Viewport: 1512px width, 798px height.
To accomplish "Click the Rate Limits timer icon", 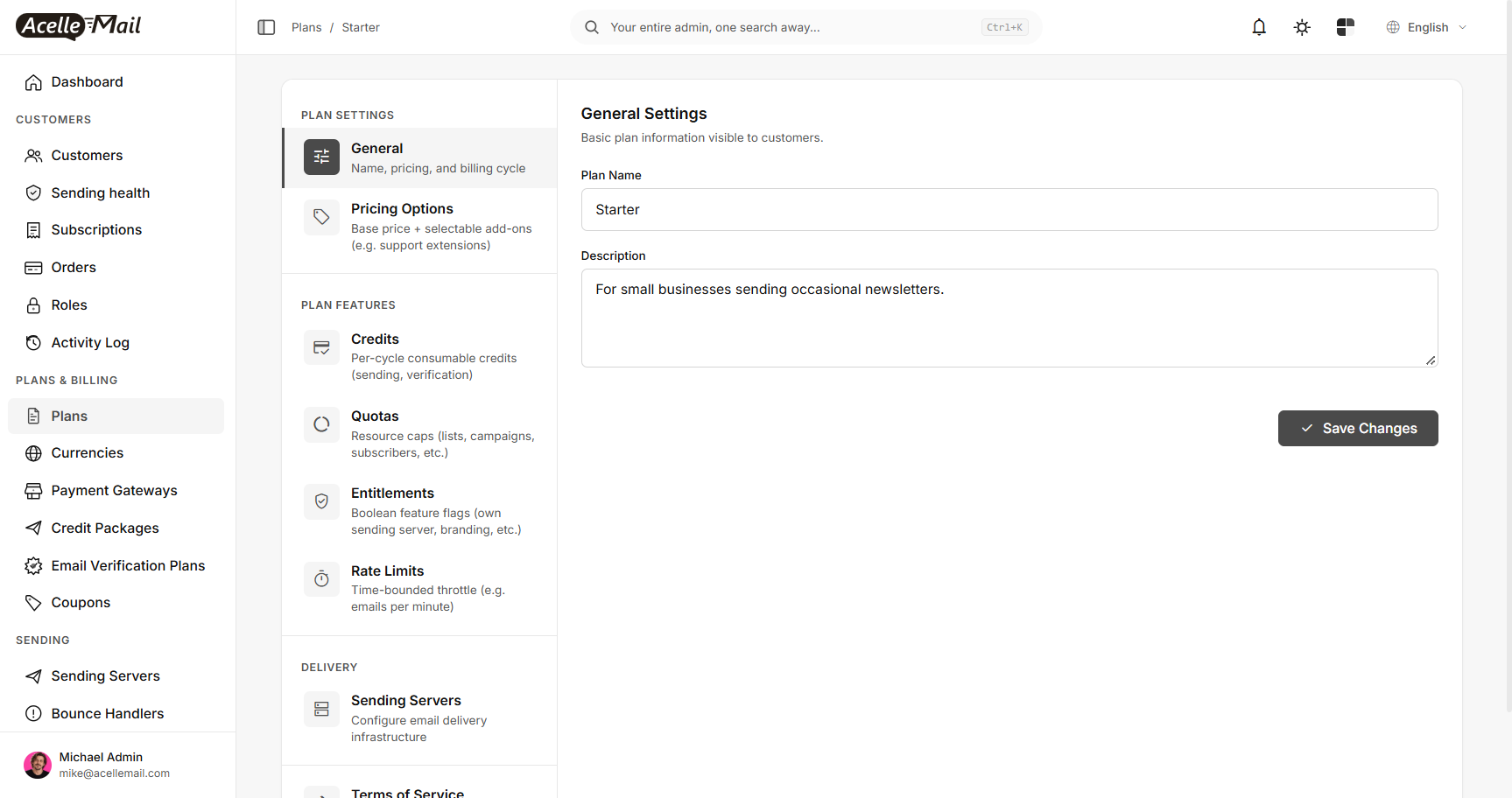I will click(321, 579).
